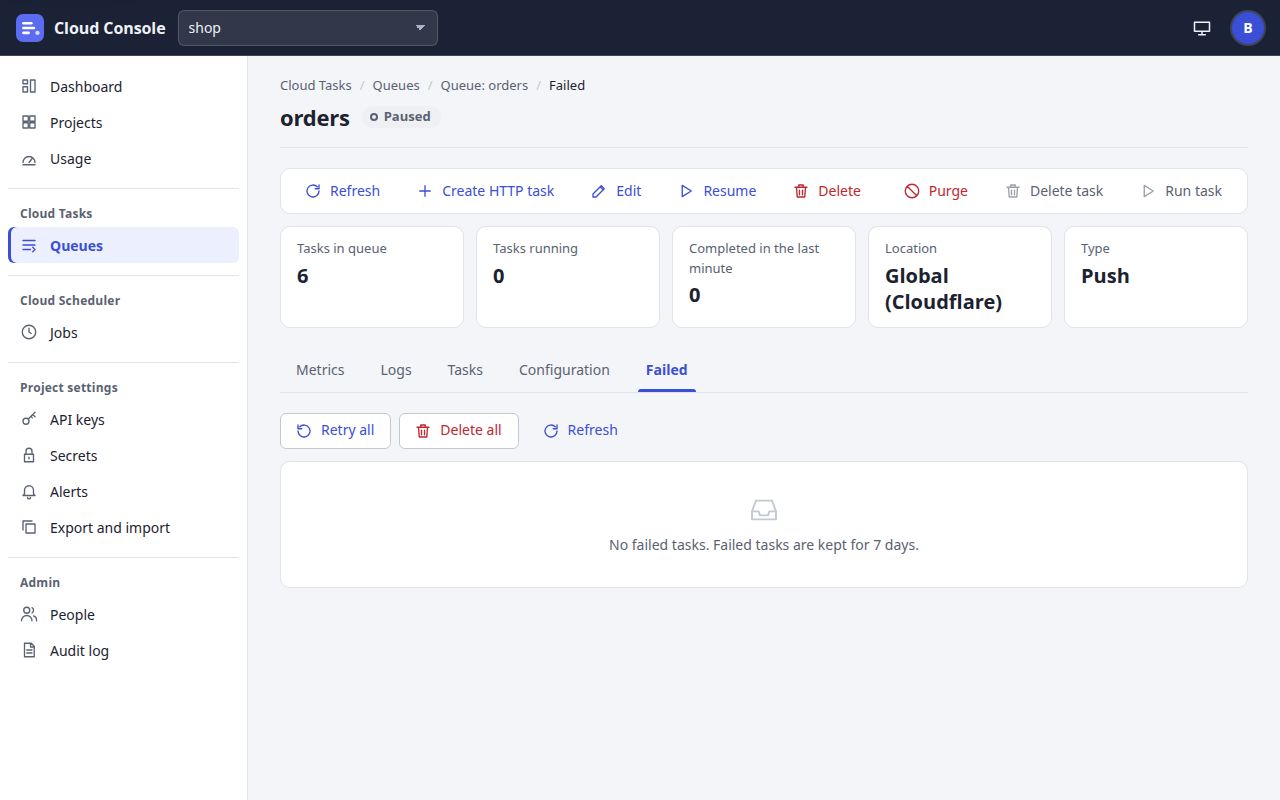
Task: Purge the orders queue
Action: tap(936, 191)
